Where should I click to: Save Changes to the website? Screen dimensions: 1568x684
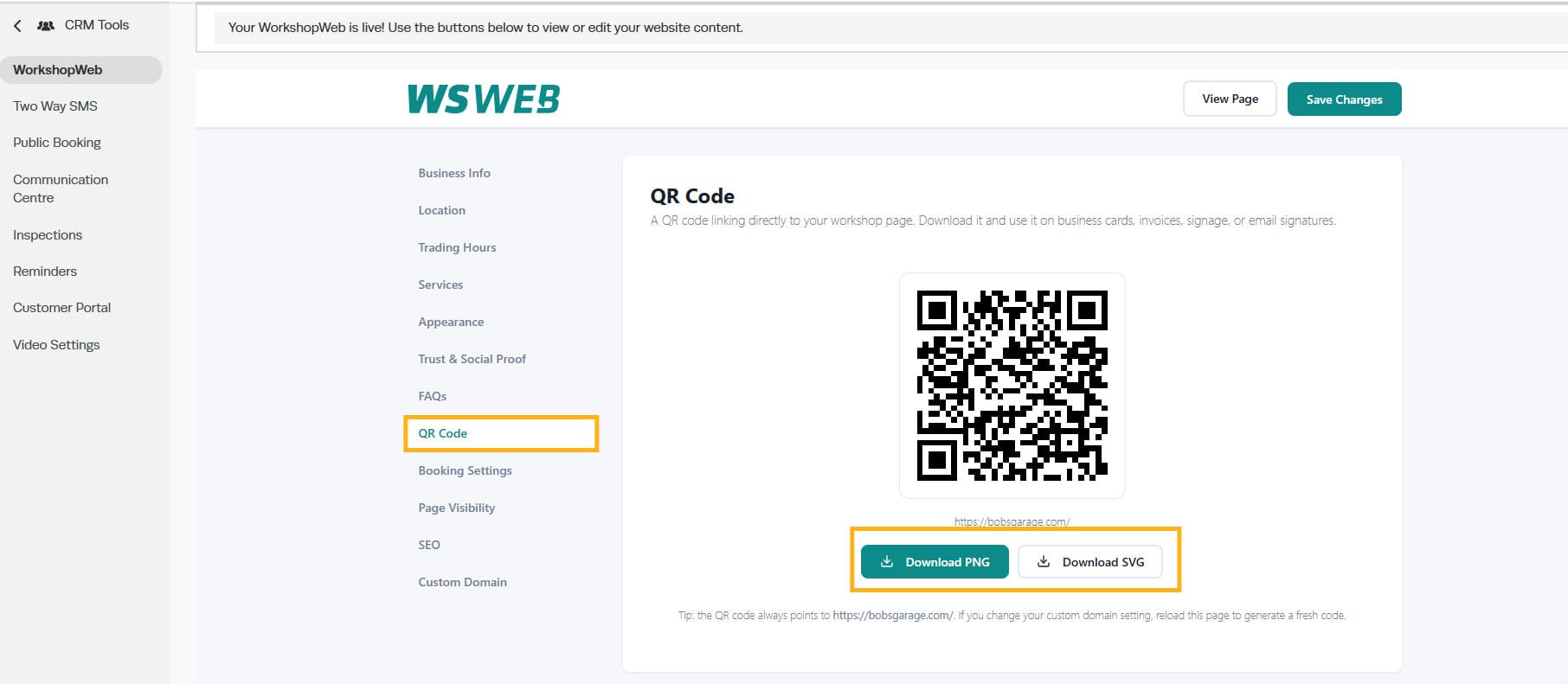1344,99
